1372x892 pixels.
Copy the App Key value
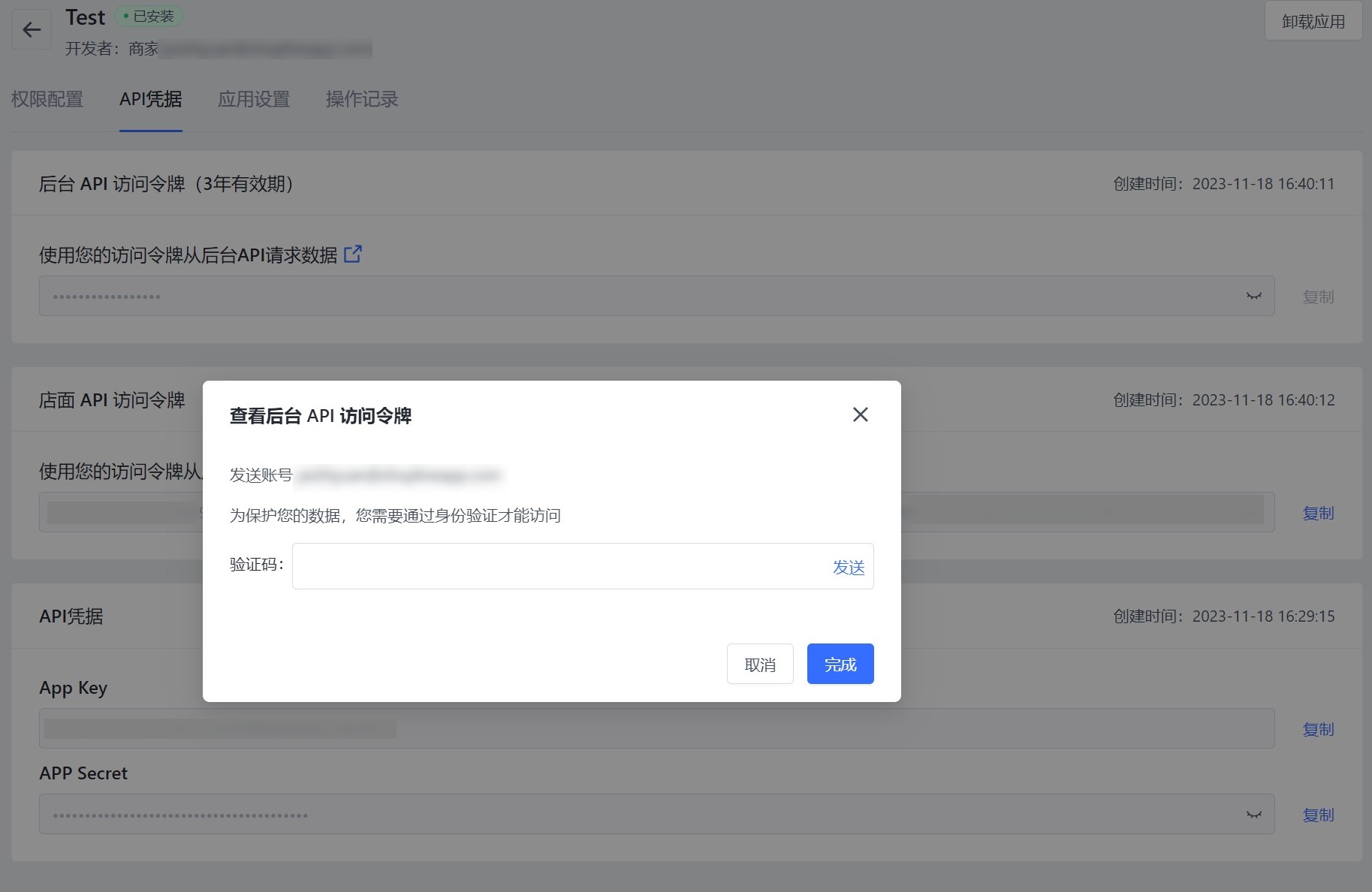(1318, 729)
